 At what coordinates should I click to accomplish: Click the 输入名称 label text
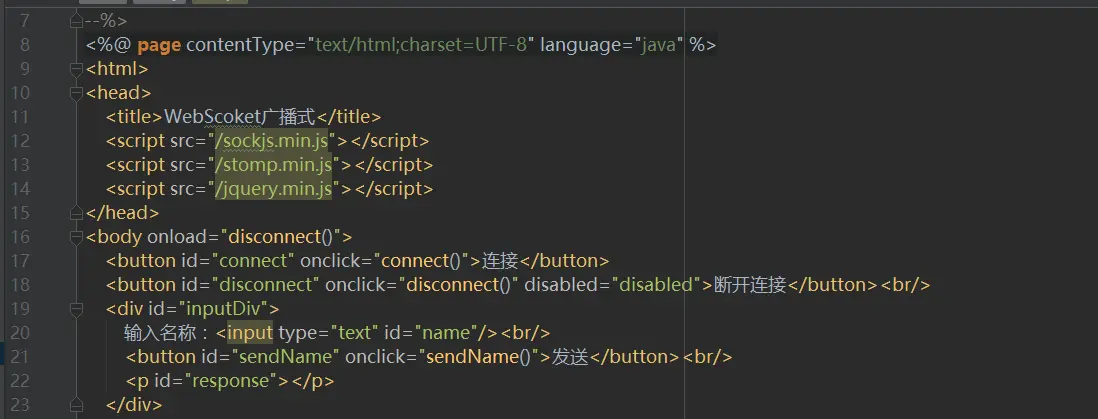[161, 332]
